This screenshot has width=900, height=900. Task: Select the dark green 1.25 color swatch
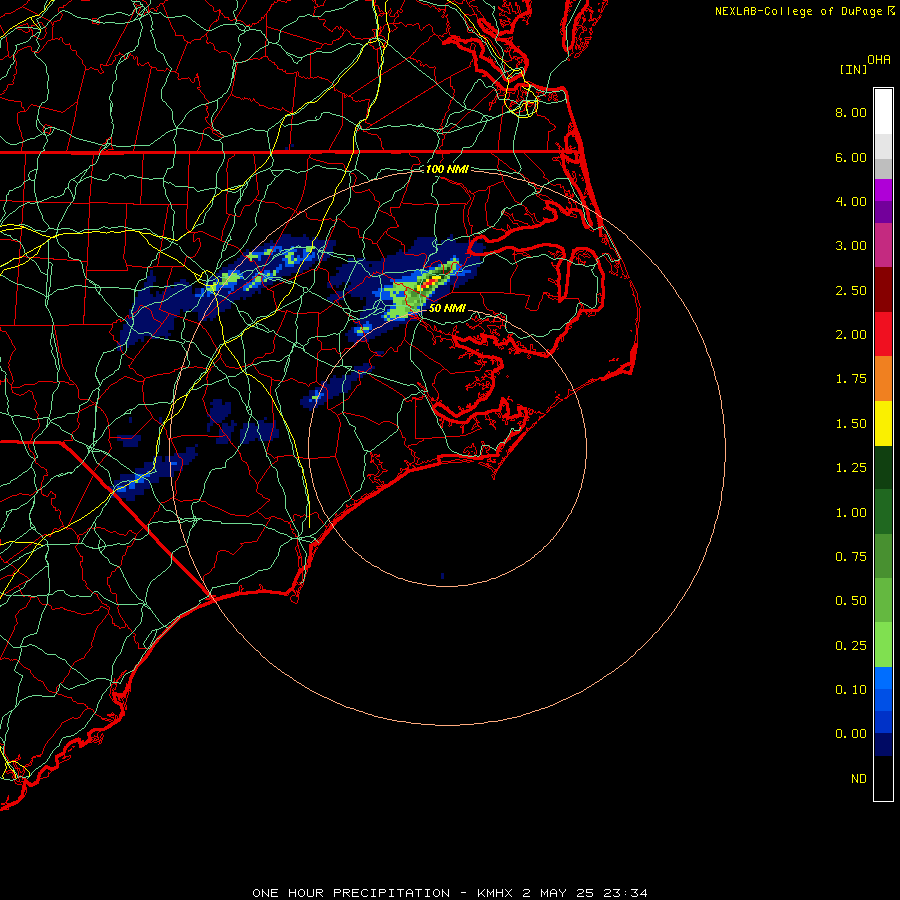click(883, 467)
